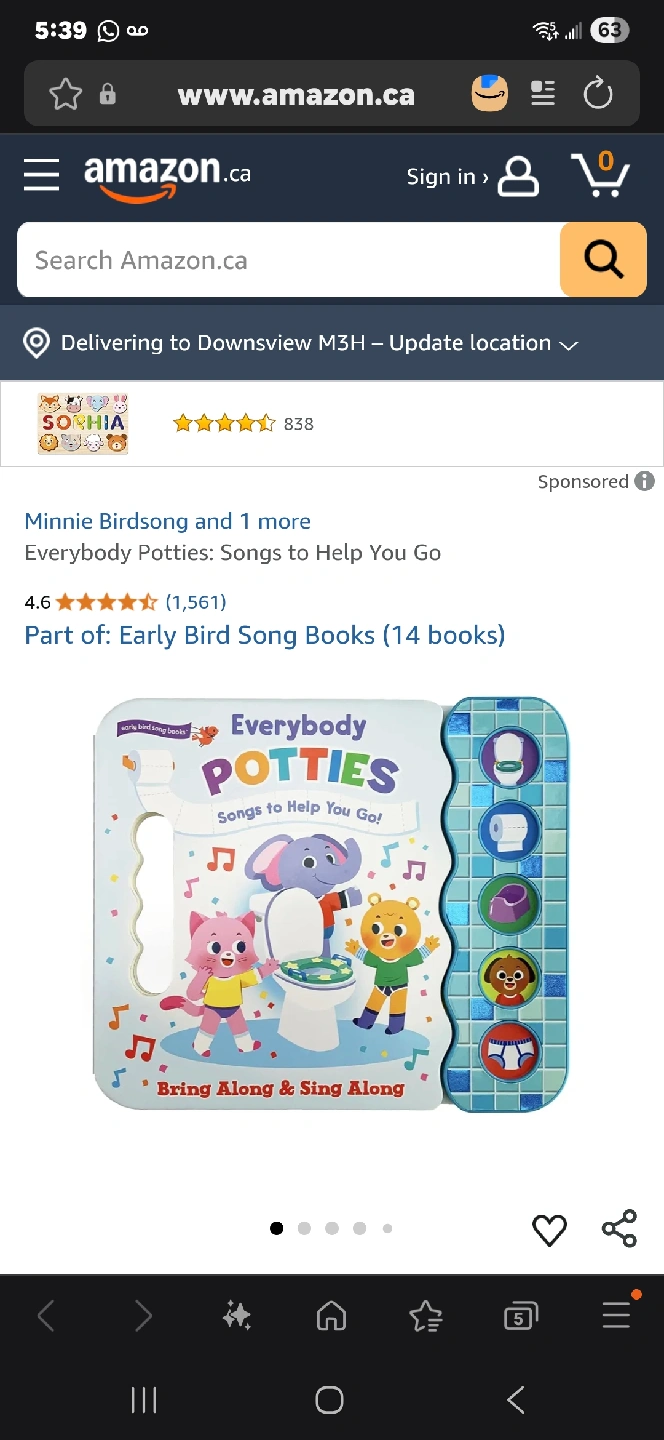Image resolution: width=664 pixels, height=1440 pixels.
Task: Open the Amazon hamburger menu
Action: (42, 175)
